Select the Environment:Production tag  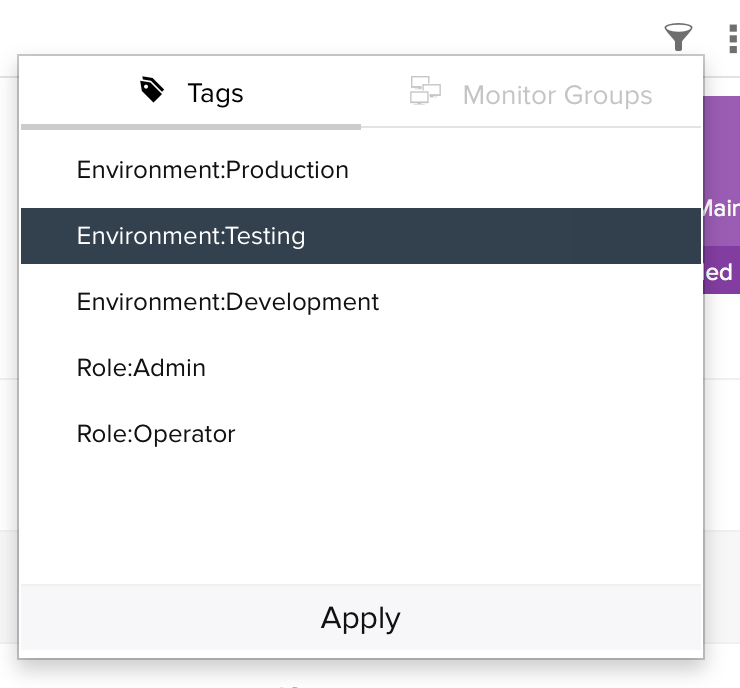212,170
